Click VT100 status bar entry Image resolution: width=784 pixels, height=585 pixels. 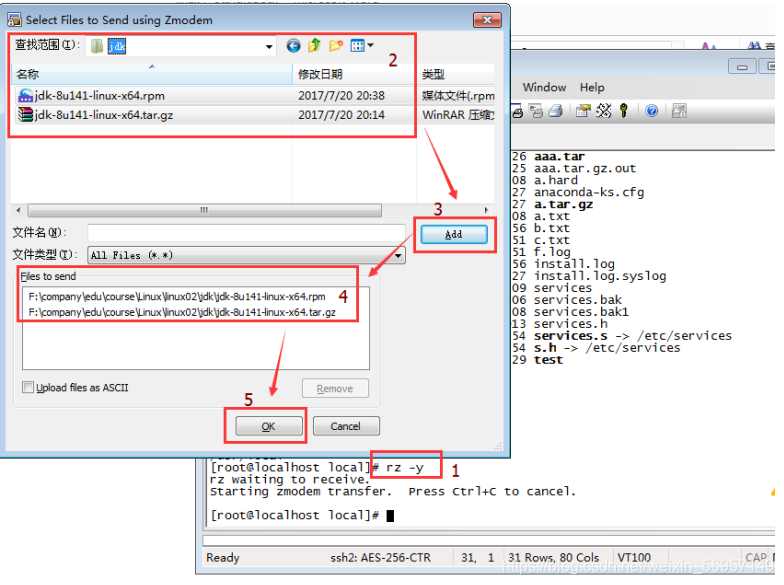click(x=634, y=558)
